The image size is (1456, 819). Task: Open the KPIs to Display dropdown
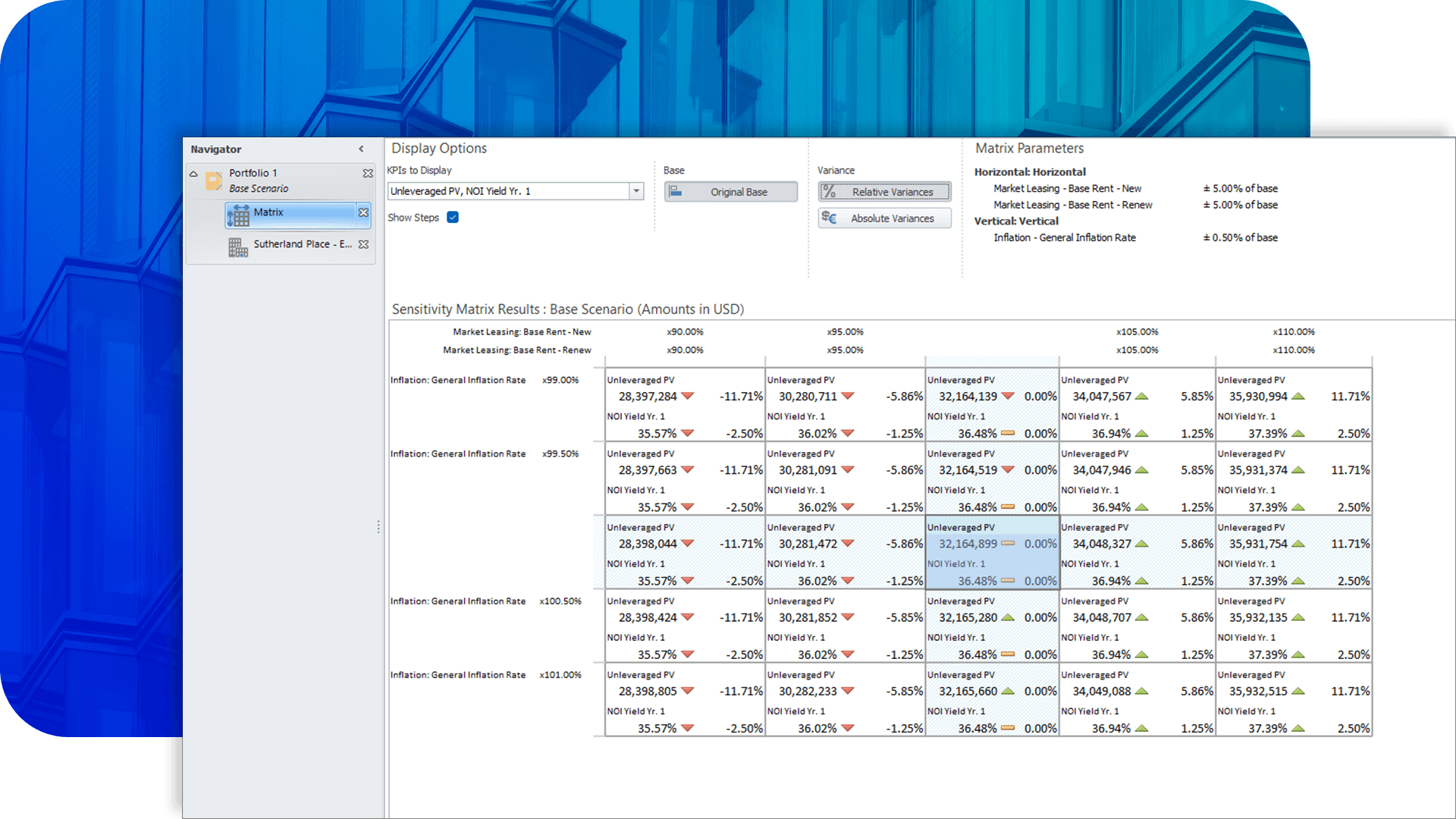pyautogui.click(x=635, y=191)
